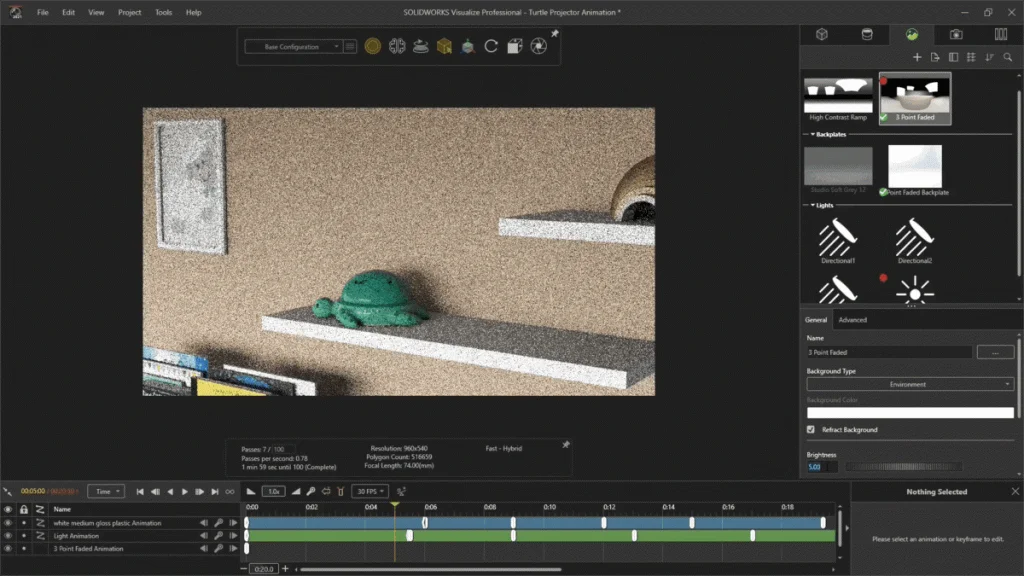Open the Appearances paint bucket palette tab

point(867,34)
